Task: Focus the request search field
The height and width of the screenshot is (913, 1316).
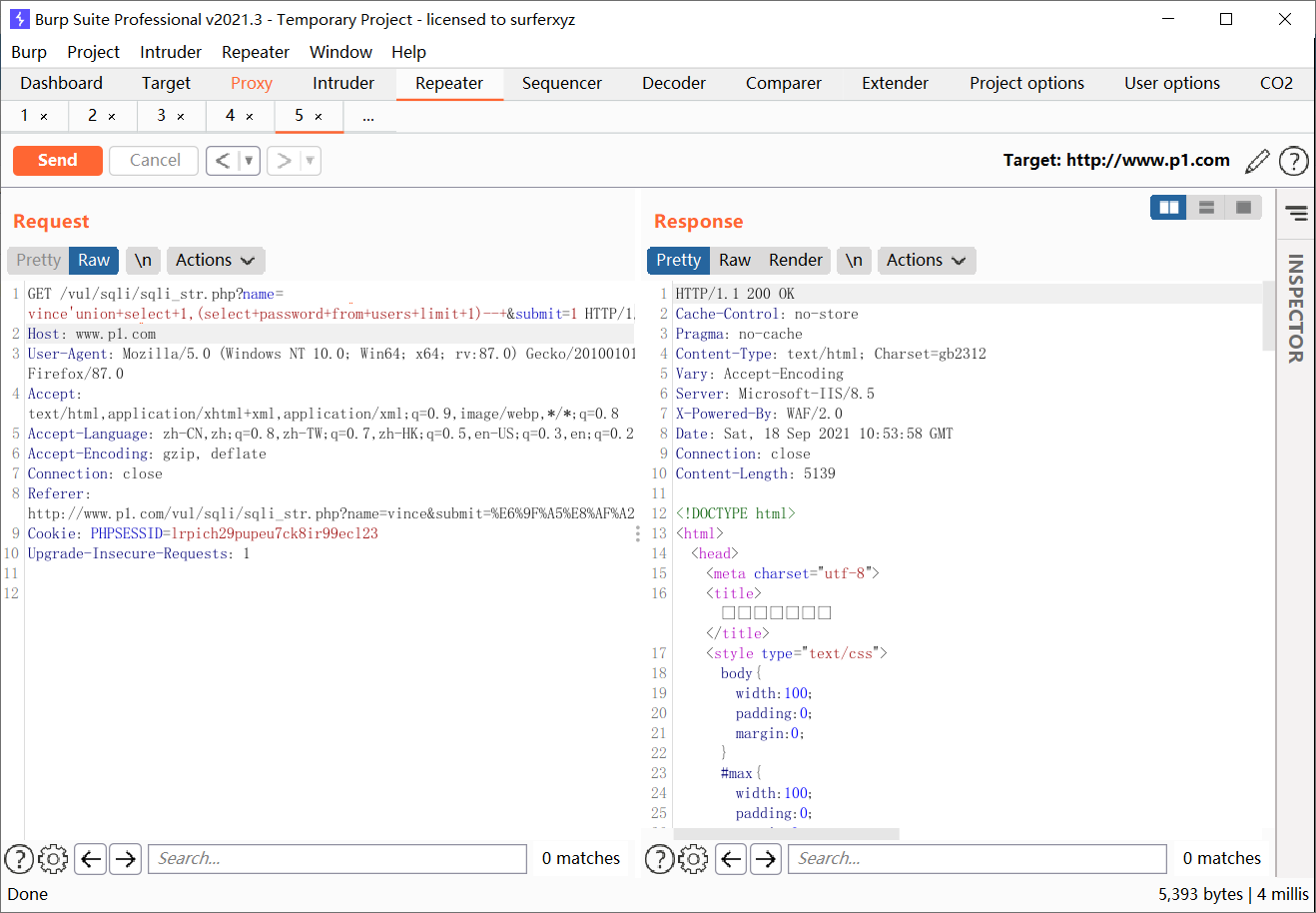Action: click(337, 859)
